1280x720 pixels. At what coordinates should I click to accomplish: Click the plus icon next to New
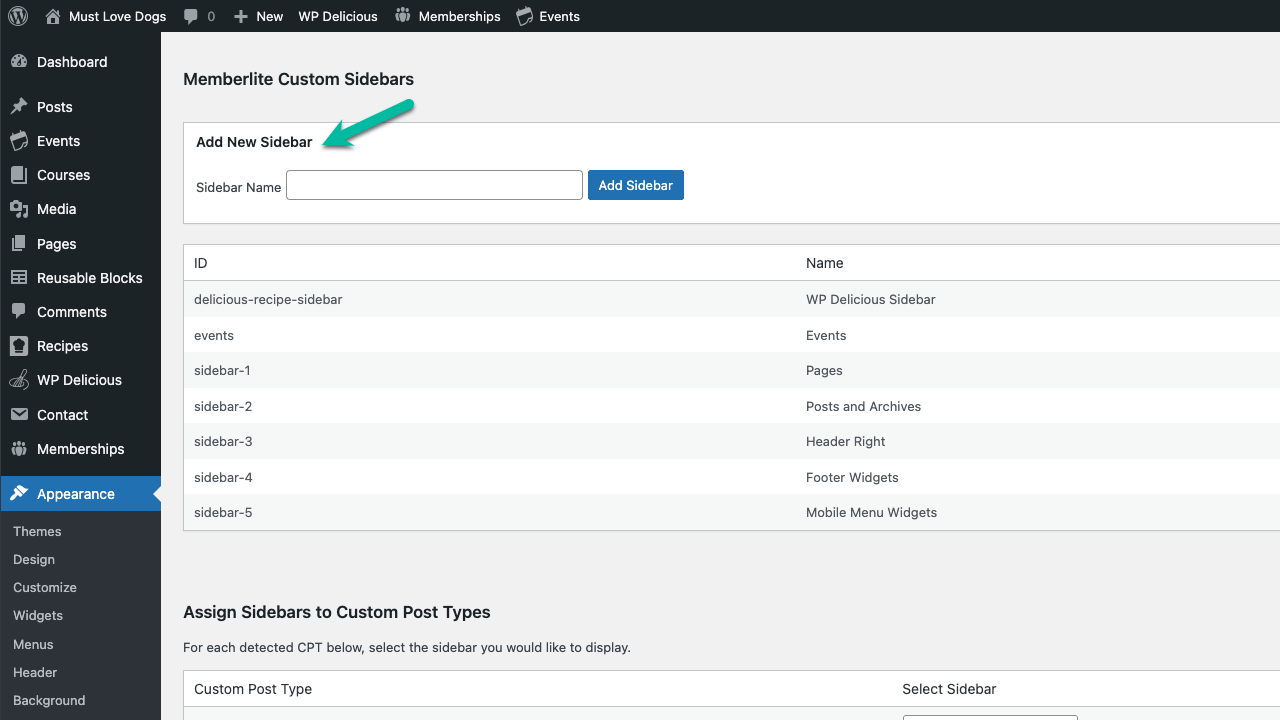coord(241,16)
